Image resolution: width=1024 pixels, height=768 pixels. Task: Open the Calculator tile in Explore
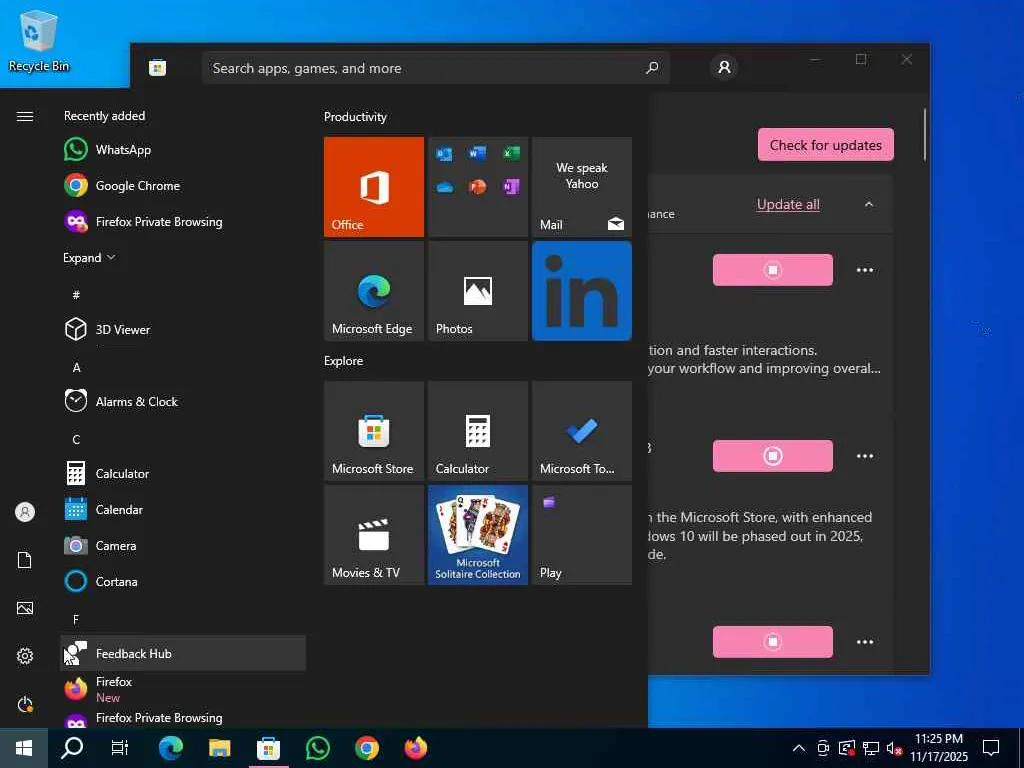[x=478, y=431]
